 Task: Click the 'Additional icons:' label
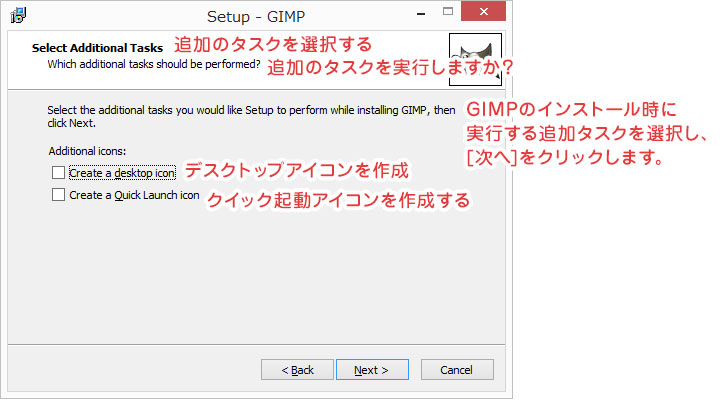87,151
